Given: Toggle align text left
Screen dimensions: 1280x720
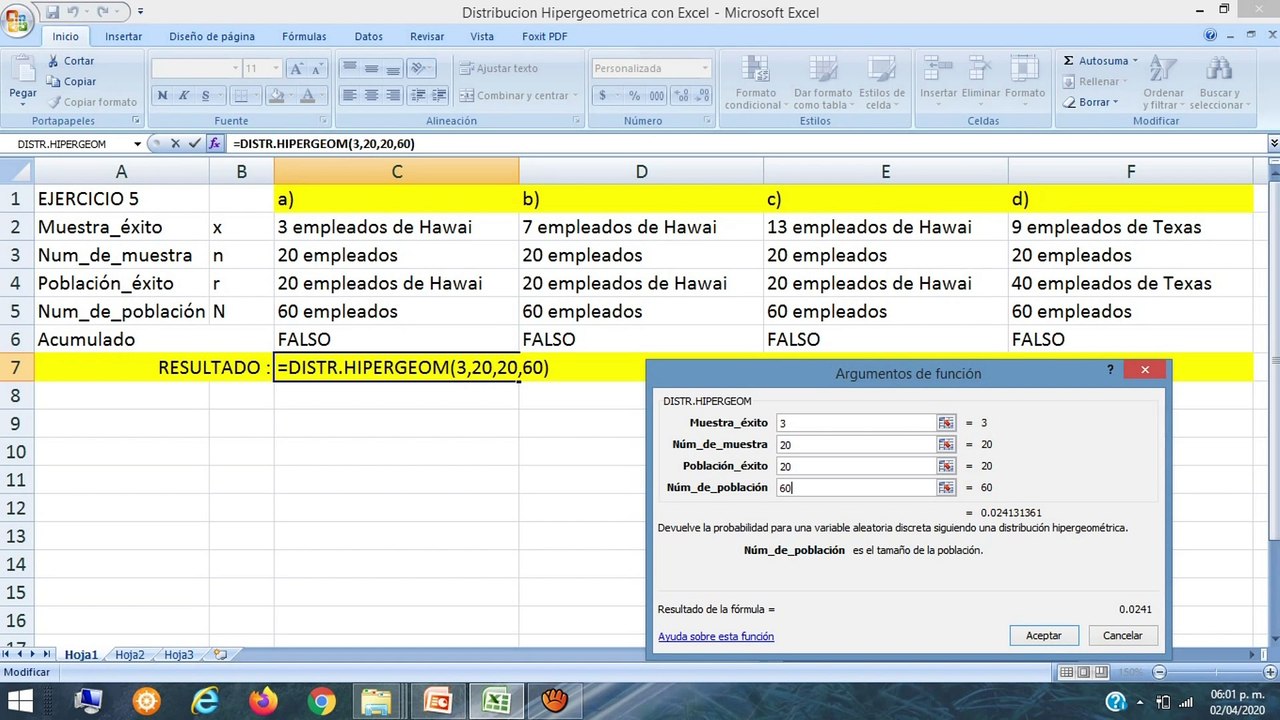Looking at the screenshot, I should [349, 96].
